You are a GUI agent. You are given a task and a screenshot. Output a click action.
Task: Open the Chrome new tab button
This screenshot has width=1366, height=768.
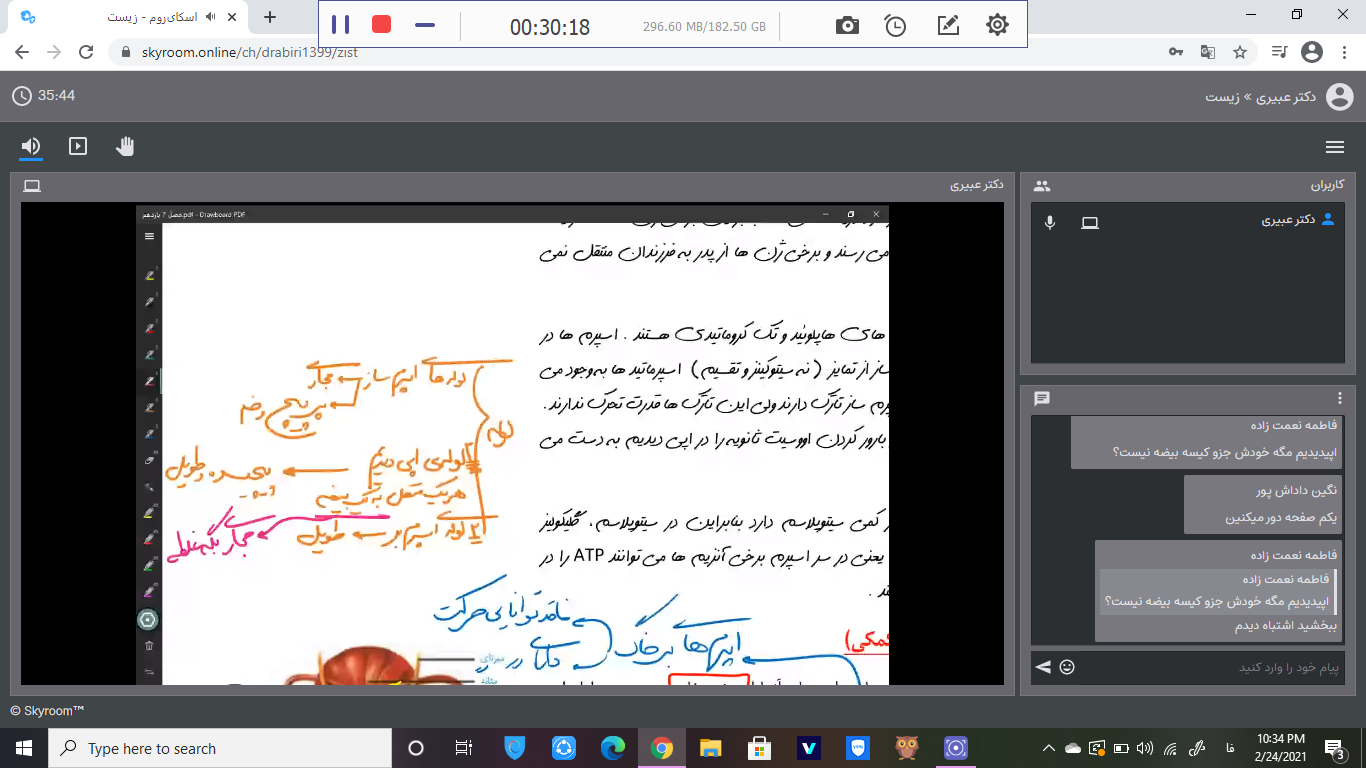point(269,17)
